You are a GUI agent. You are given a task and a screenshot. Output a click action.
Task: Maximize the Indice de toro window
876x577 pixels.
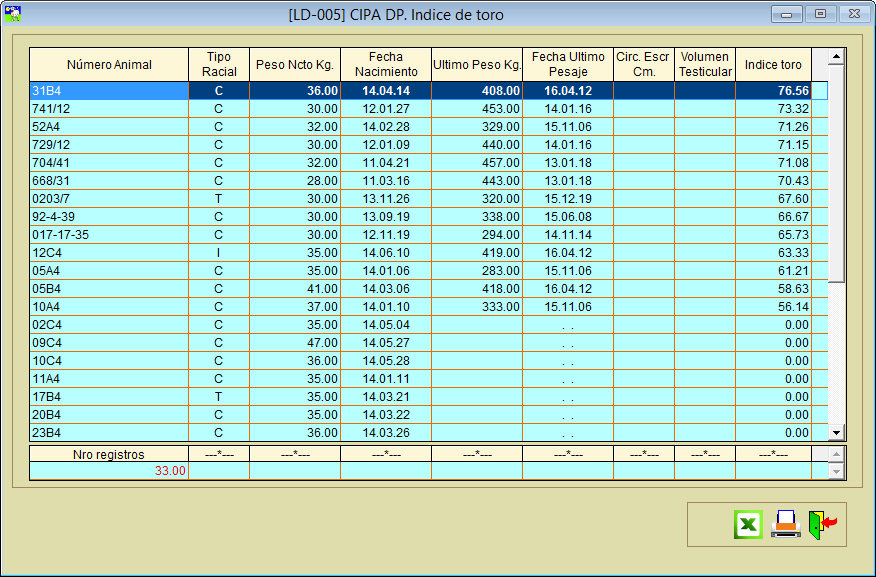click(820, 14)
